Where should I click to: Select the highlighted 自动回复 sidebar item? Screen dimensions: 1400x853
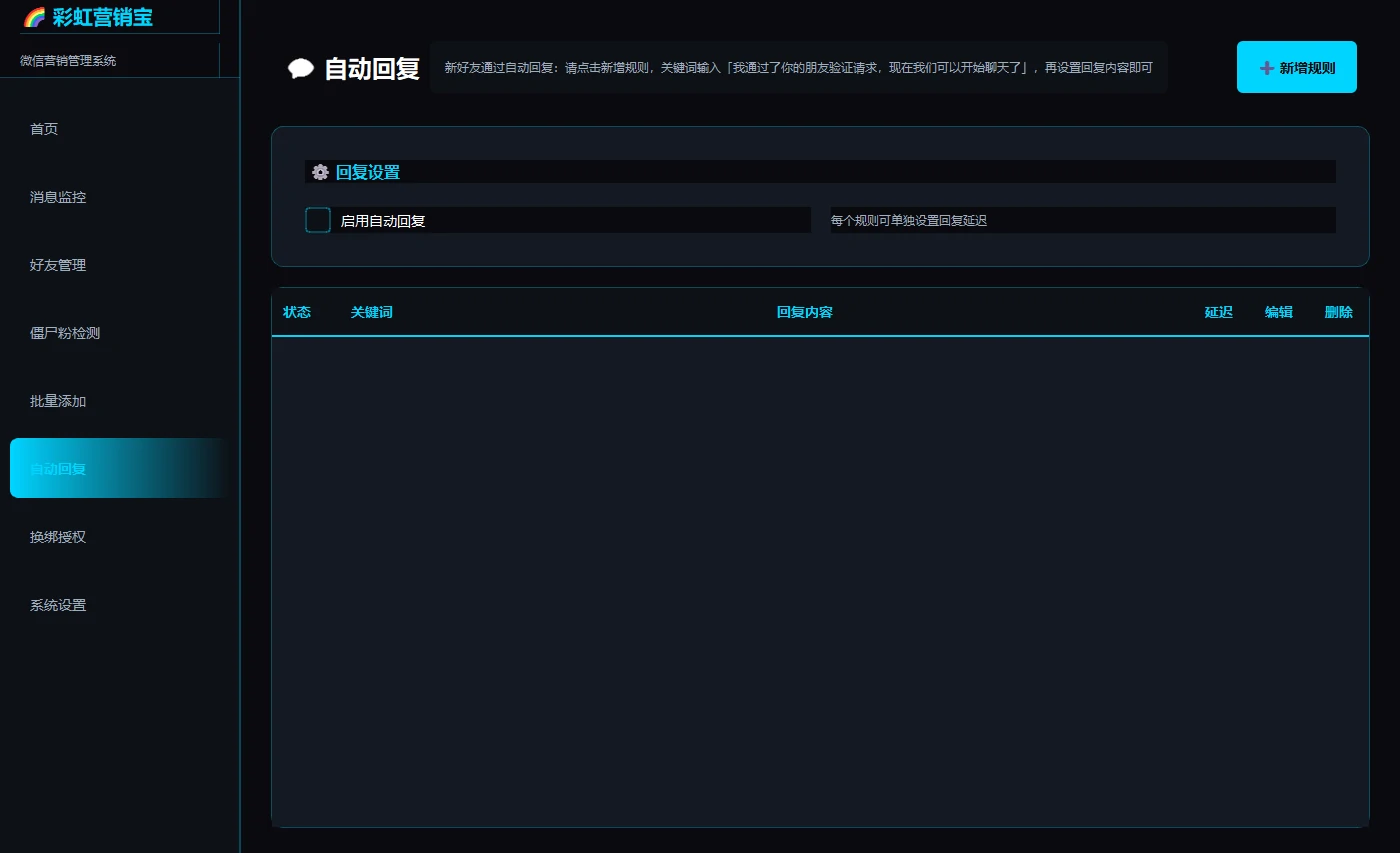pos(120,468)
